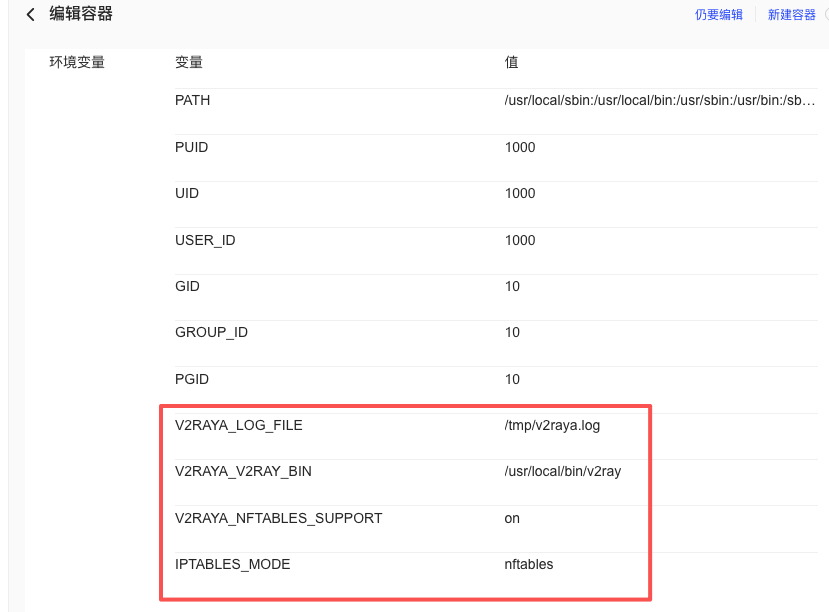Click the nftables value of IPTABLES_MODE
829x612 pixels.
pos(529,564)
